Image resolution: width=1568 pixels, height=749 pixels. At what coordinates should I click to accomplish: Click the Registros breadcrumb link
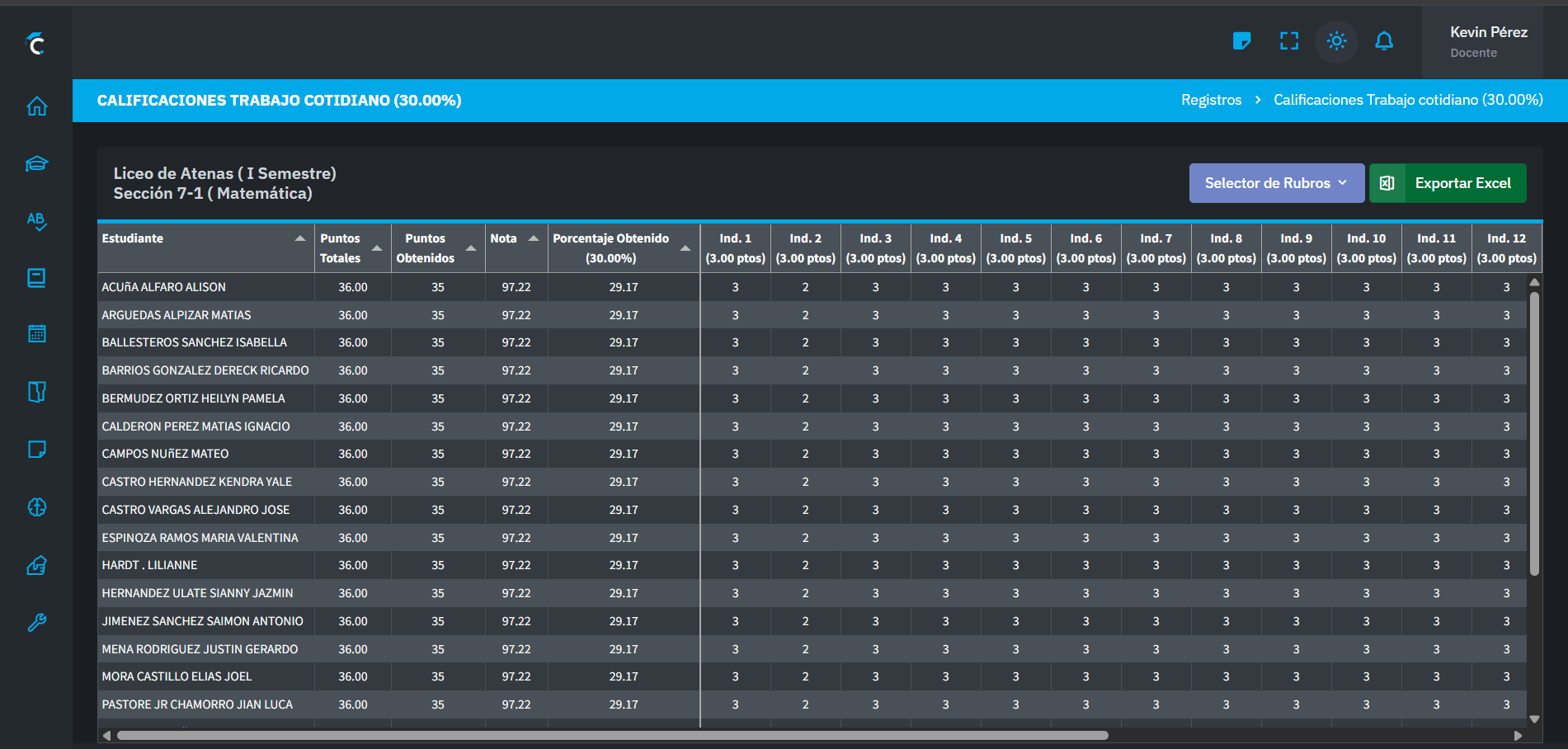(x=1211, y=100)
